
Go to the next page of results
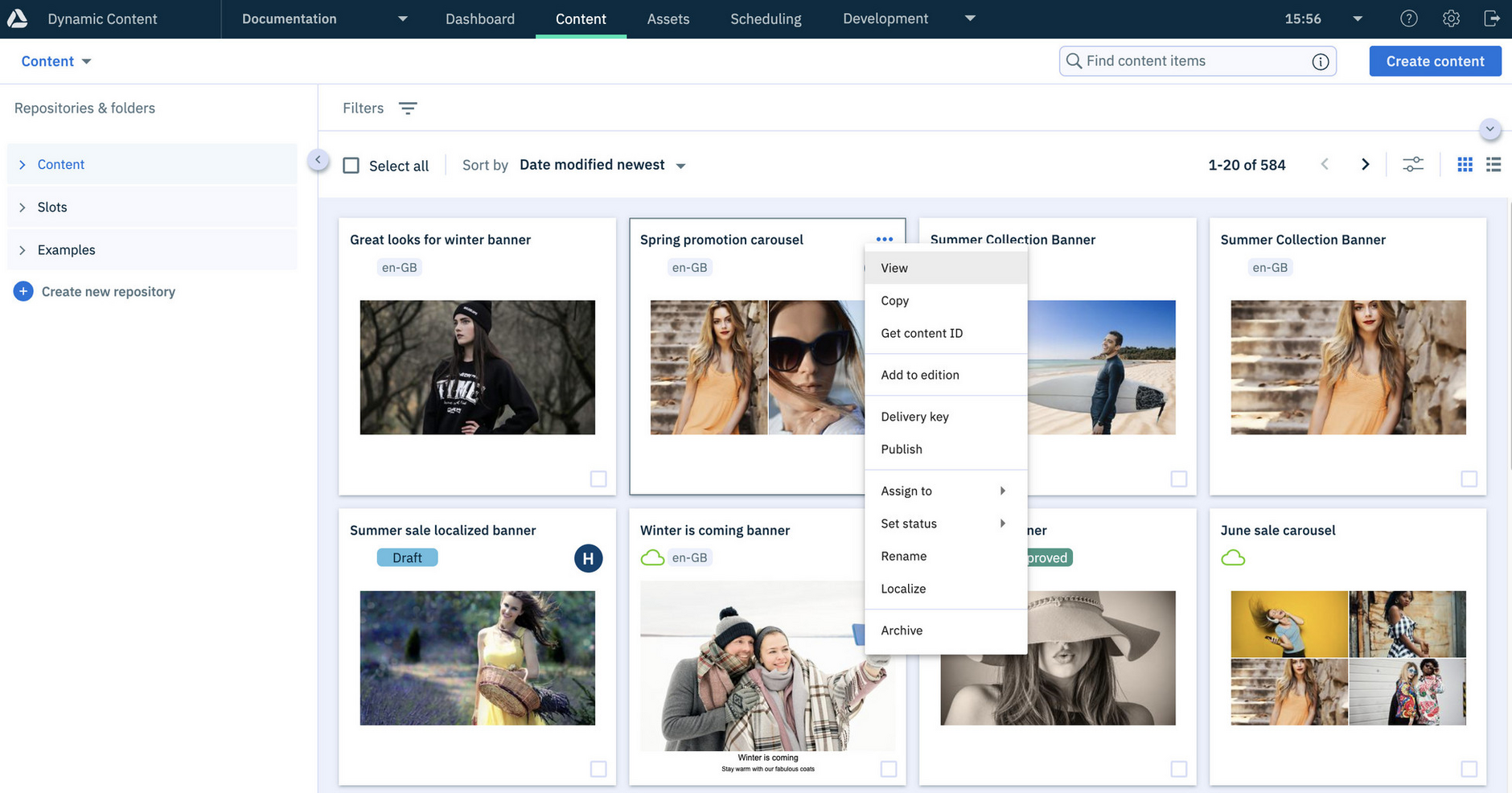point(1365,165)
